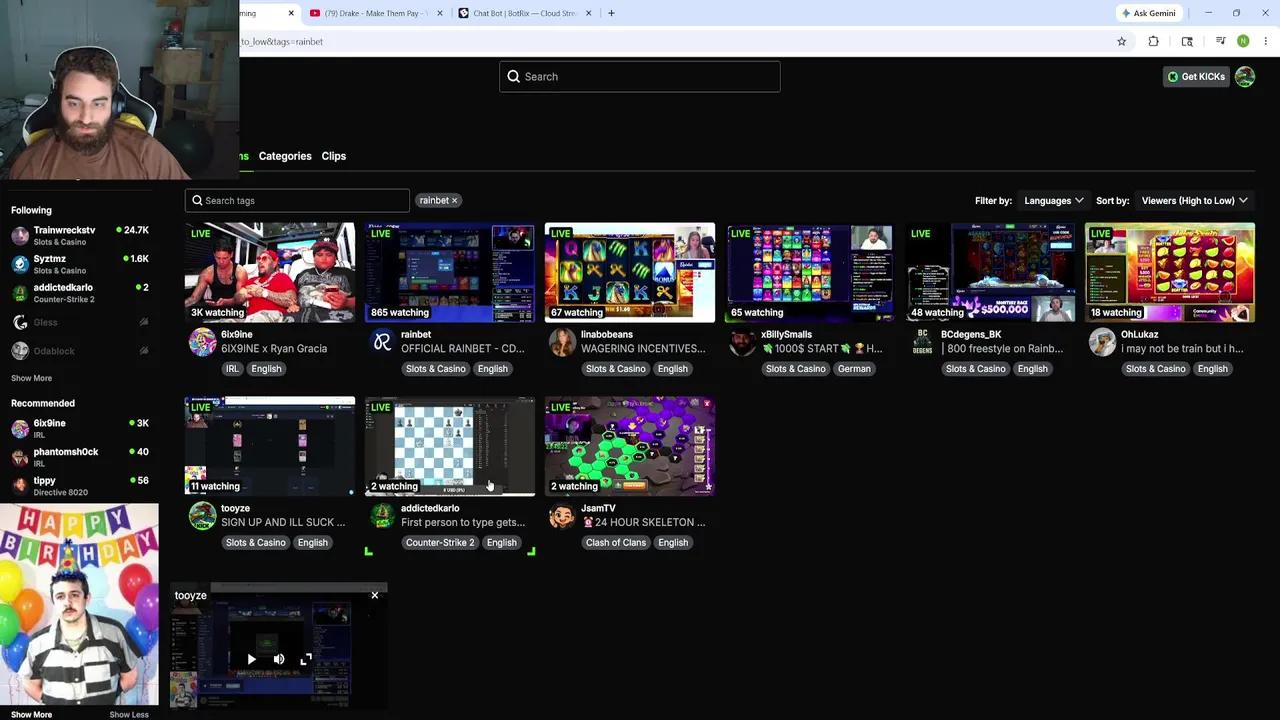The width and height of the screenshot is (1280, 720).
Task: Click the linabobeans channel avatar
Action: (562, 342)
